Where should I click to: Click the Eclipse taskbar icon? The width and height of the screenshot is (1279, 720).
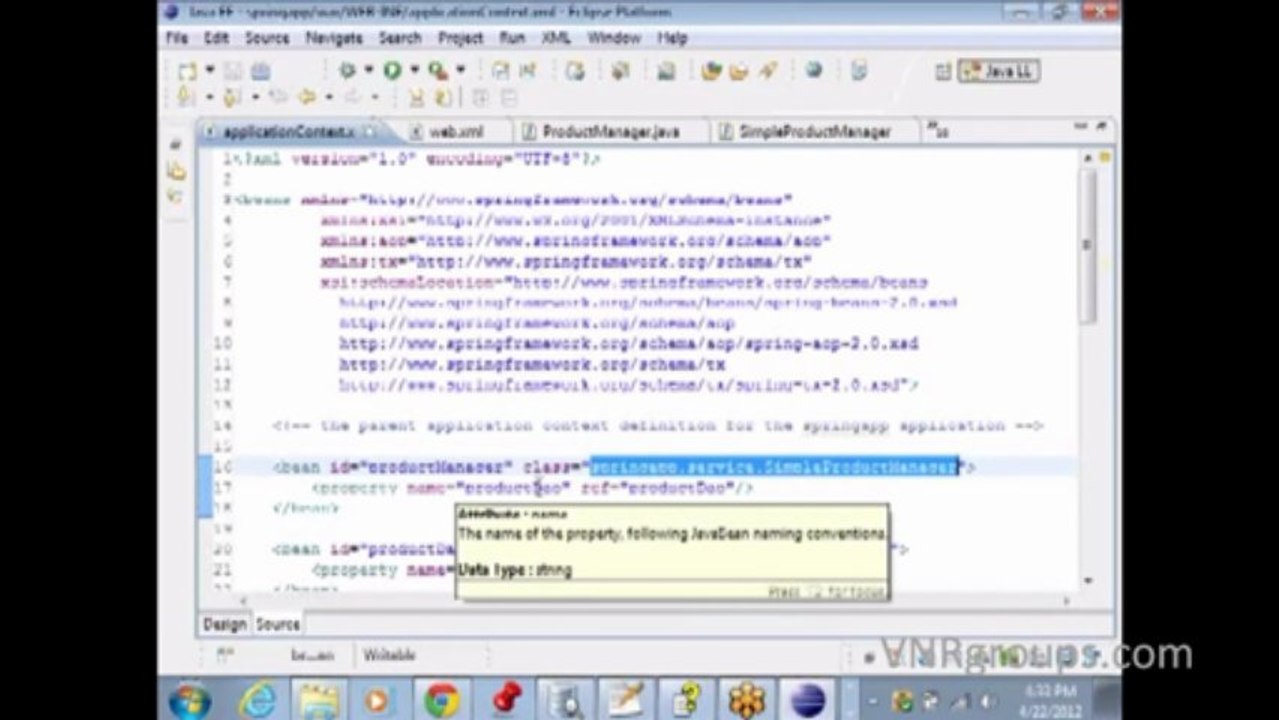point(806,700)
